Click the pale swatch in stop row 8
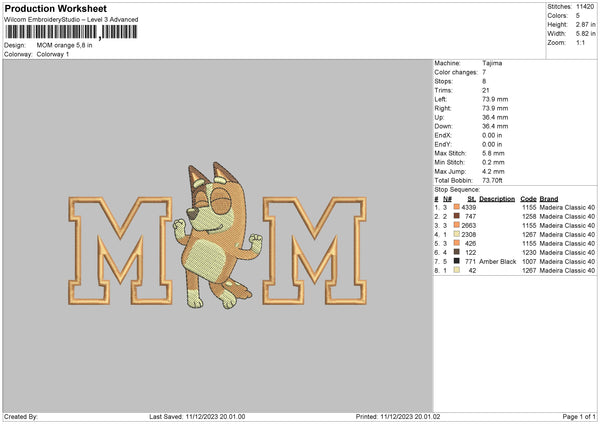This screenshot has height=424, width=600. click(x=457, y=270)
